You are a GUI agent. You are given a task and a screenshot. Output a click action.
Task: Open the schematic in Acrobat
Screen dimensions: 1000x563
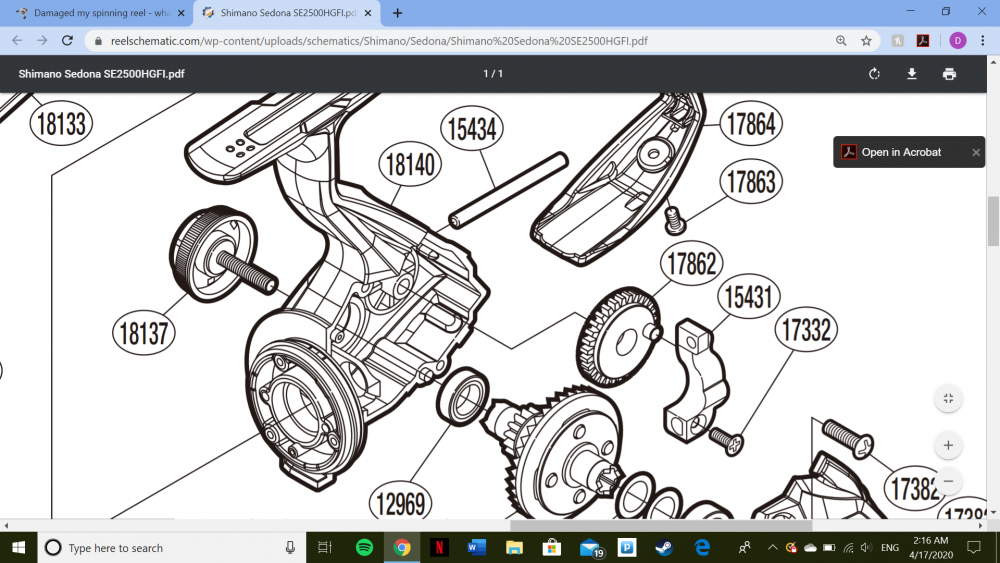[901, 152]
